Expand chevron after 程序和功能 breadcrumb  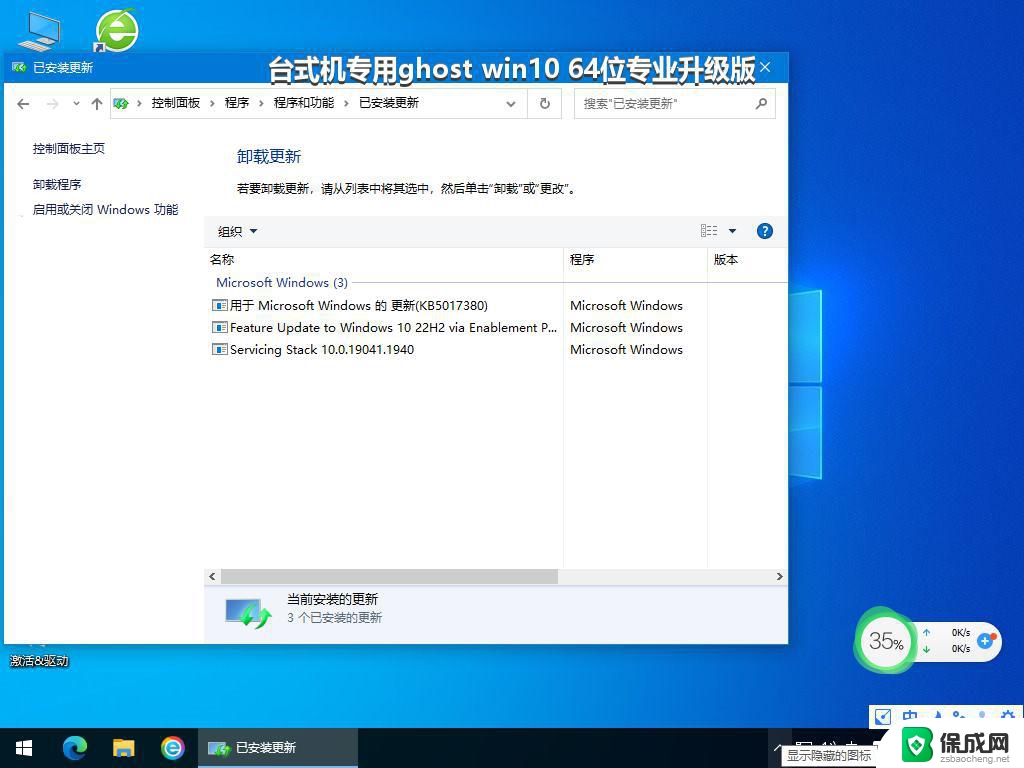coord(347,103)
